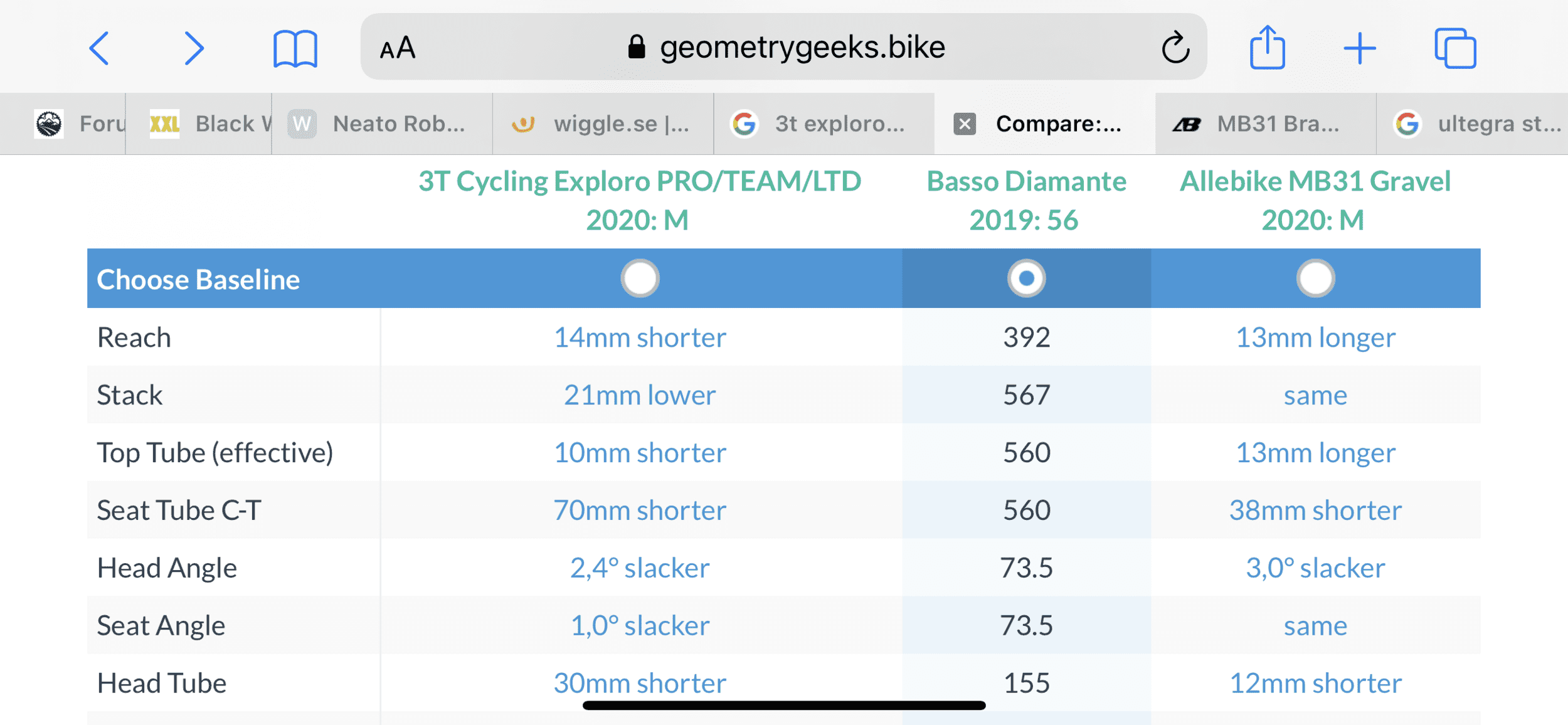Click the Reach row label
Screen dimensions: 1568x725
[x=134, y=337]
